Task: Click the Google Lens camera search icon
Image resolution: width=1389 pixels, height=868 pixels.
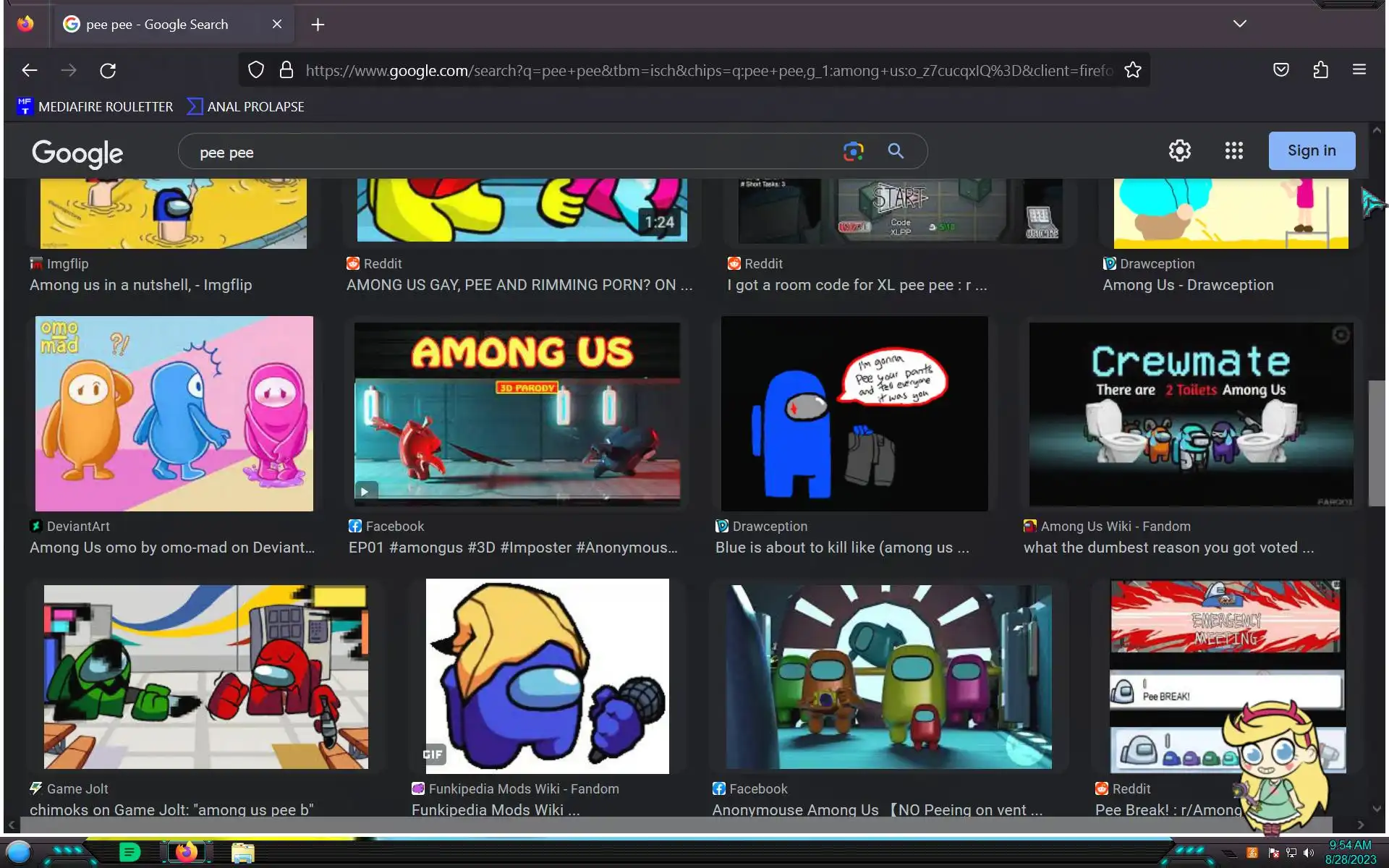Action: (854, 151)
